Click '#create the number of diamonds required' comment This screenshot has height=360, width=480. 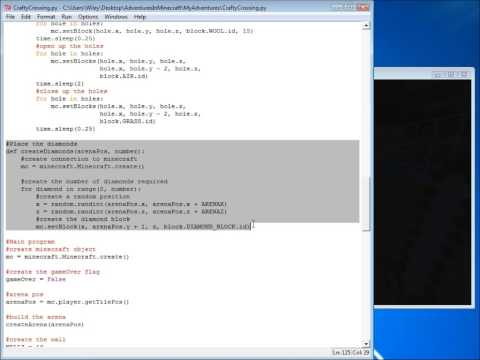[x=94, y=181]
